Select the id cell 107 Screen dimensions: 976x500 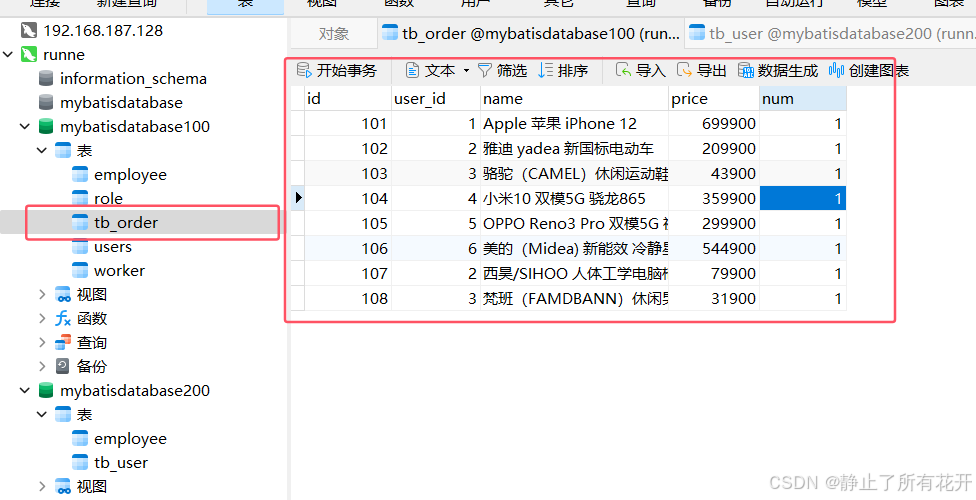(x=347, y=273)
